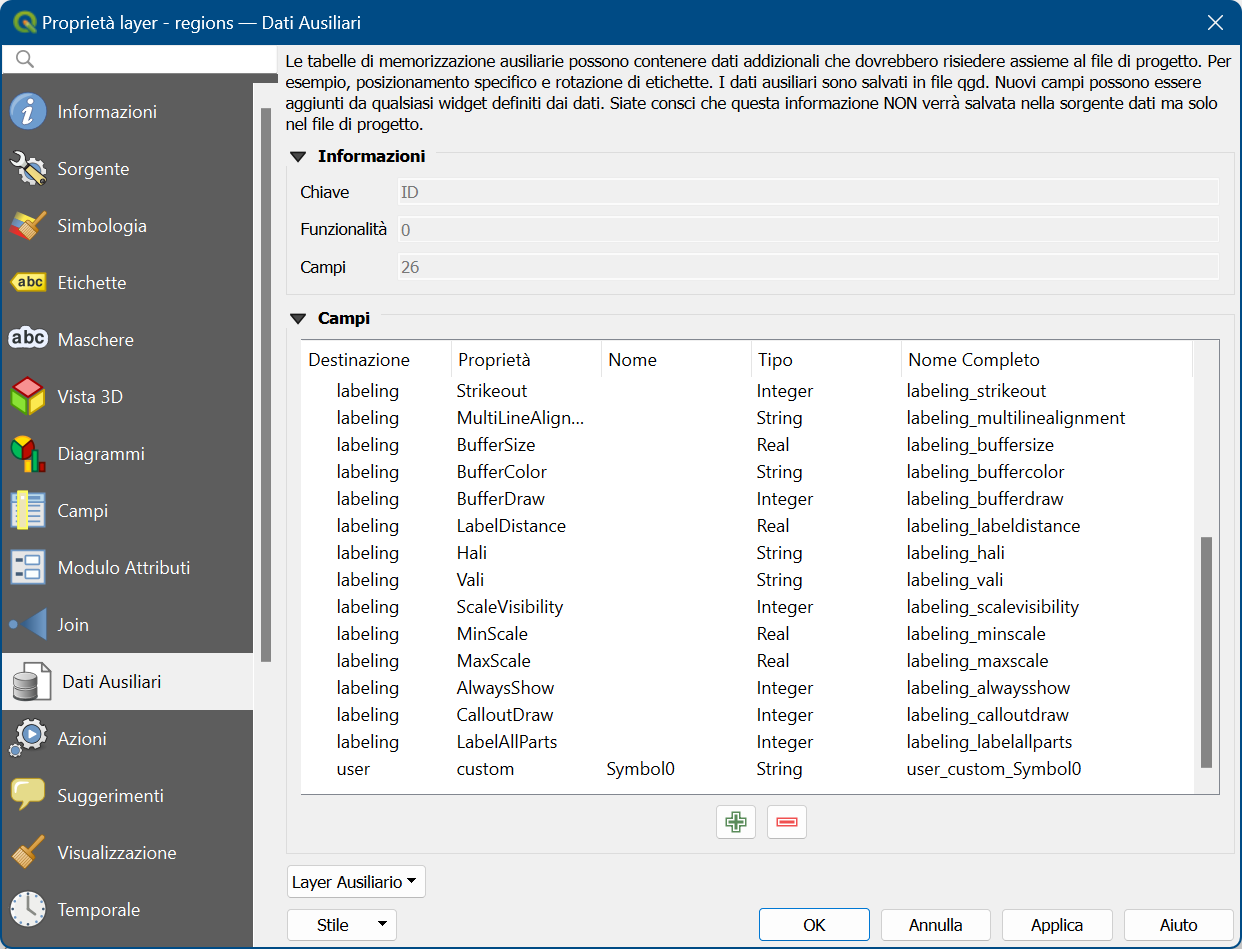
Task: Open Simbologia paintbrush page
Action: pyautogui.click(x=127, y=226)
